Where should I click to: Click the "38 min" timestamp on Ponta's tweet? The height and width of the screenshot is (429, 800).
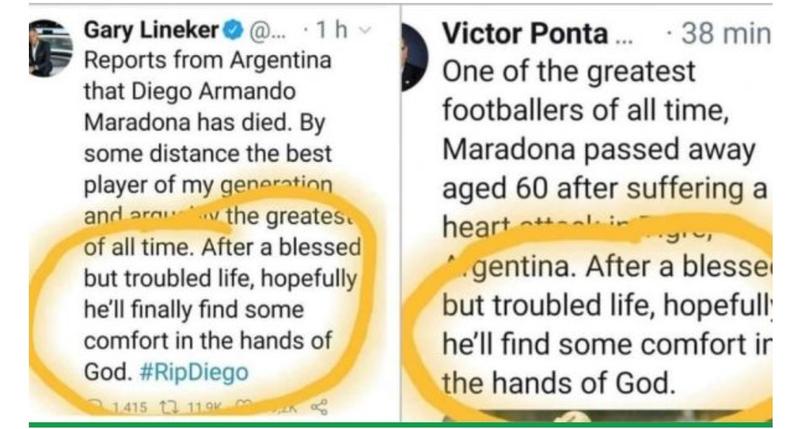[x=725, y=33]
